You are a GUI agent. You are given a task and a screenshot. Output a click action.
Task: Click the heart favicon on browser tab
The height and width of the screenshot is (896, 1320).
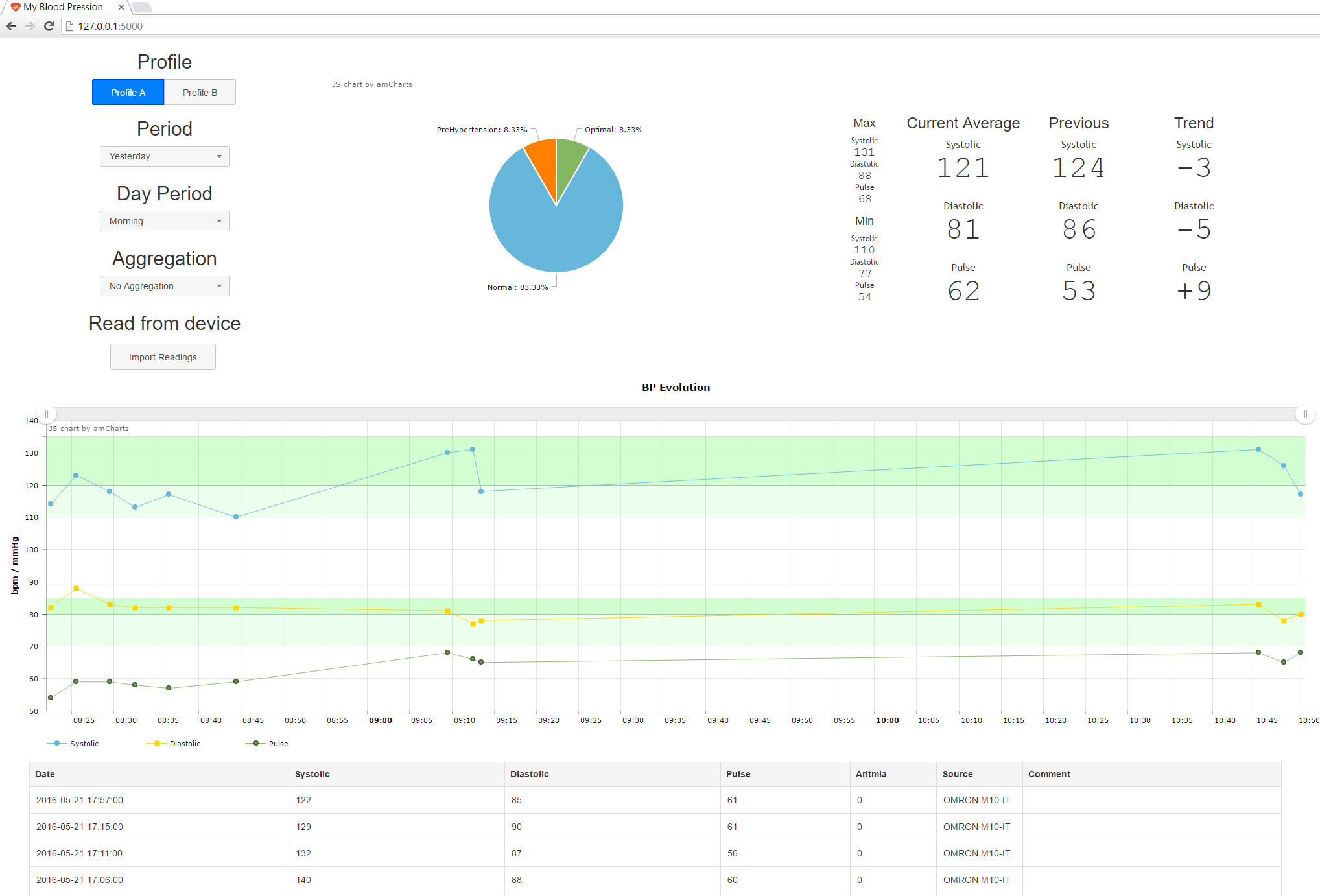(x=16, y=7)
